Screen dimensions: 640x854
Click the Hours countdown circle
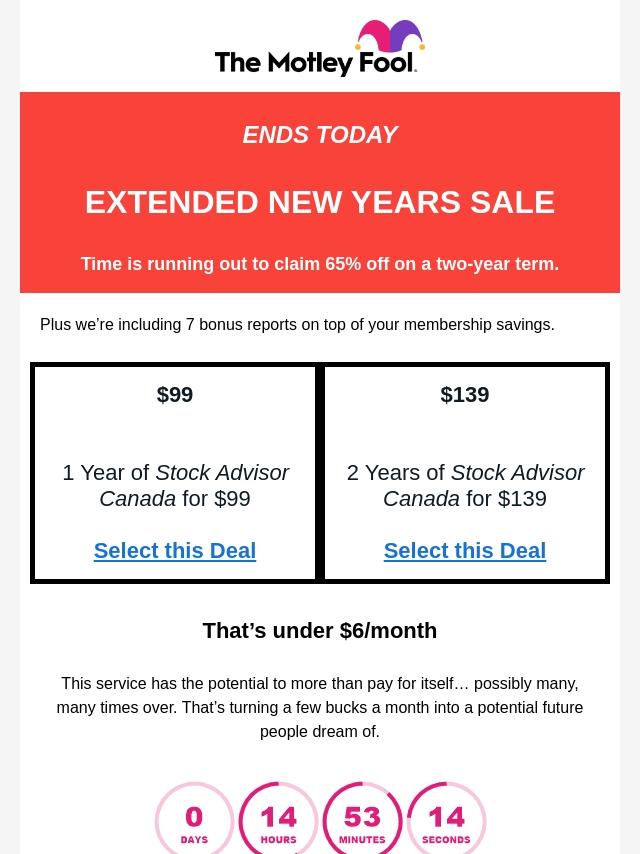click(278, 820)
